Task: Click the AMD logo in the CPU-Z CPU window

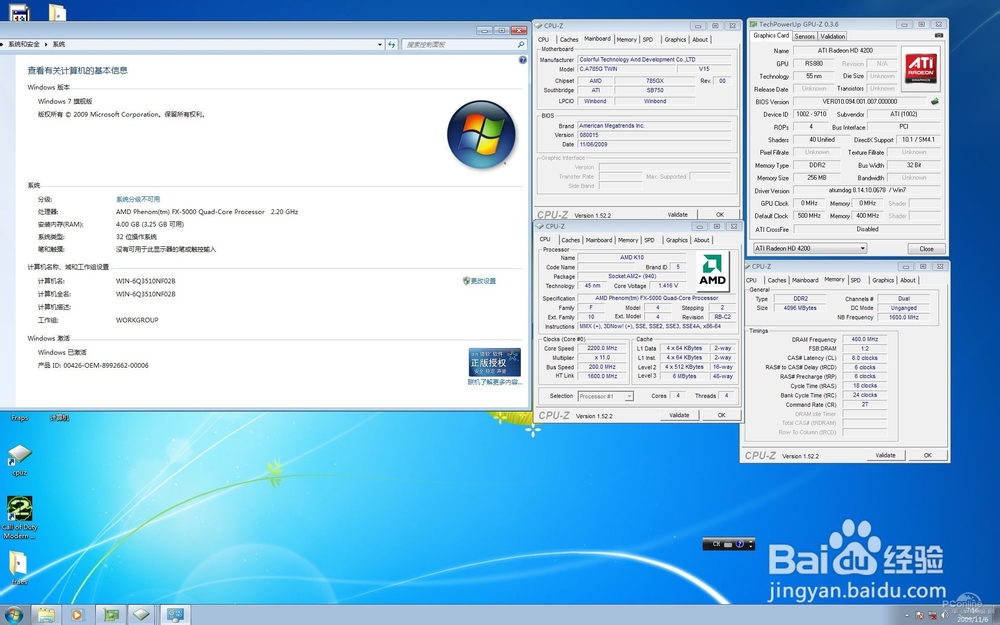Action: [x=712, y=271]
